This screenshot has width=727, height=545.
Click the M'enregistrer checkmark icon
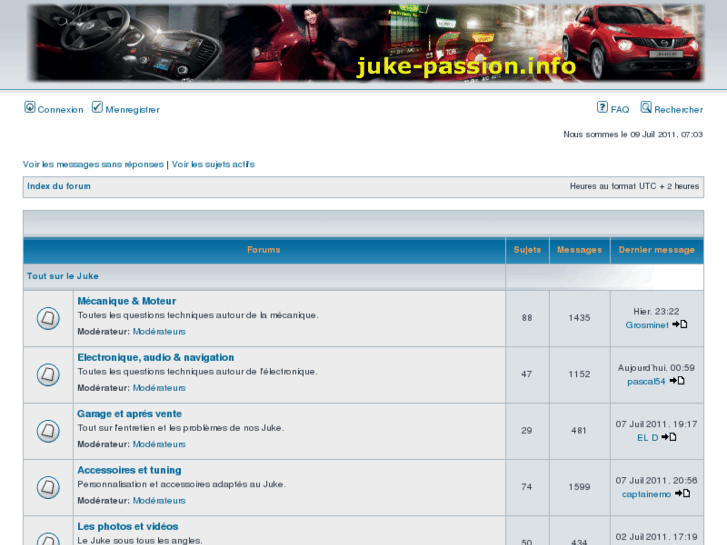[97, 107]
